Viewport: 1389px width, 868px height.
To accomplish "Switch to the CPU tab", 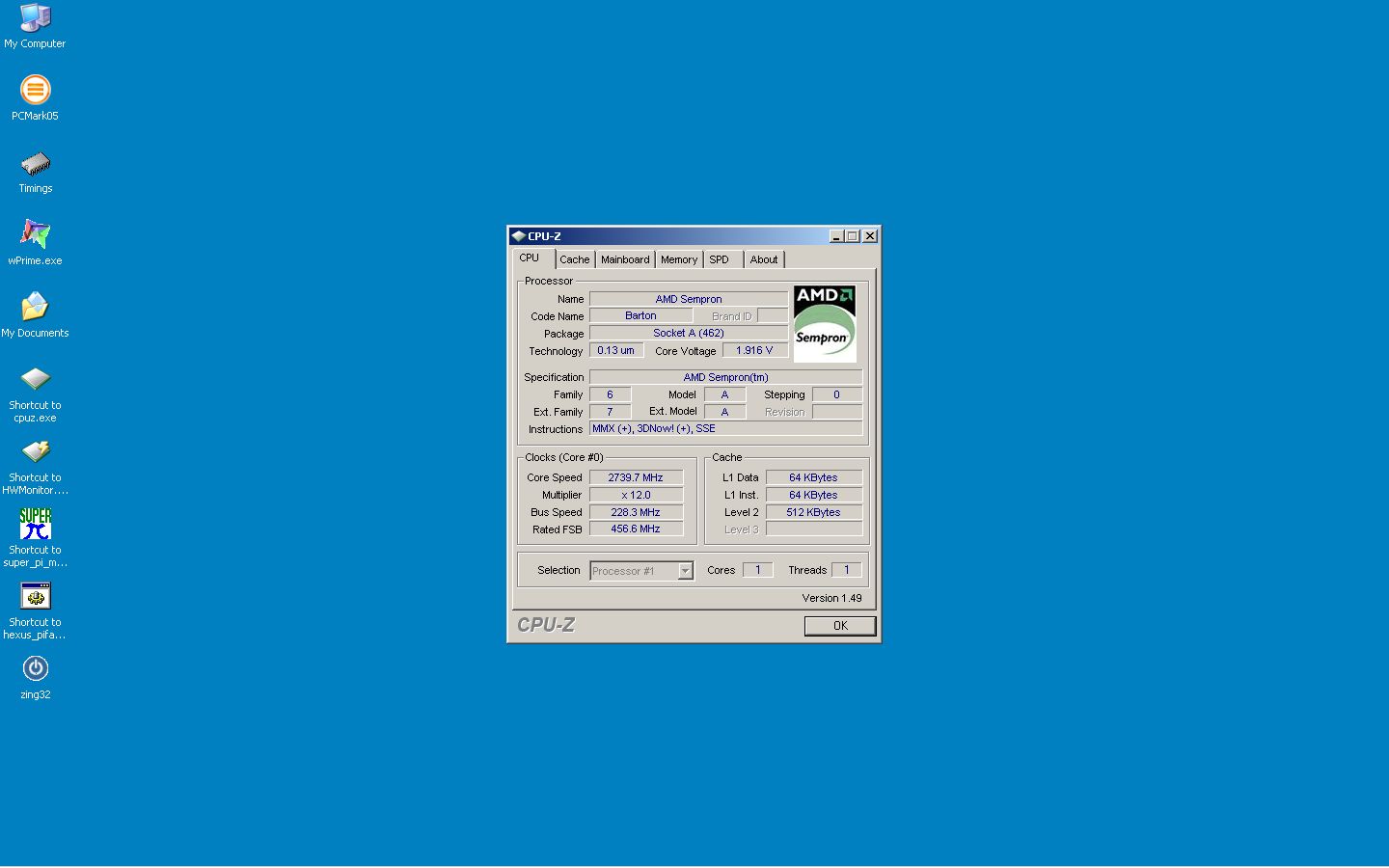I will (530, 258).
